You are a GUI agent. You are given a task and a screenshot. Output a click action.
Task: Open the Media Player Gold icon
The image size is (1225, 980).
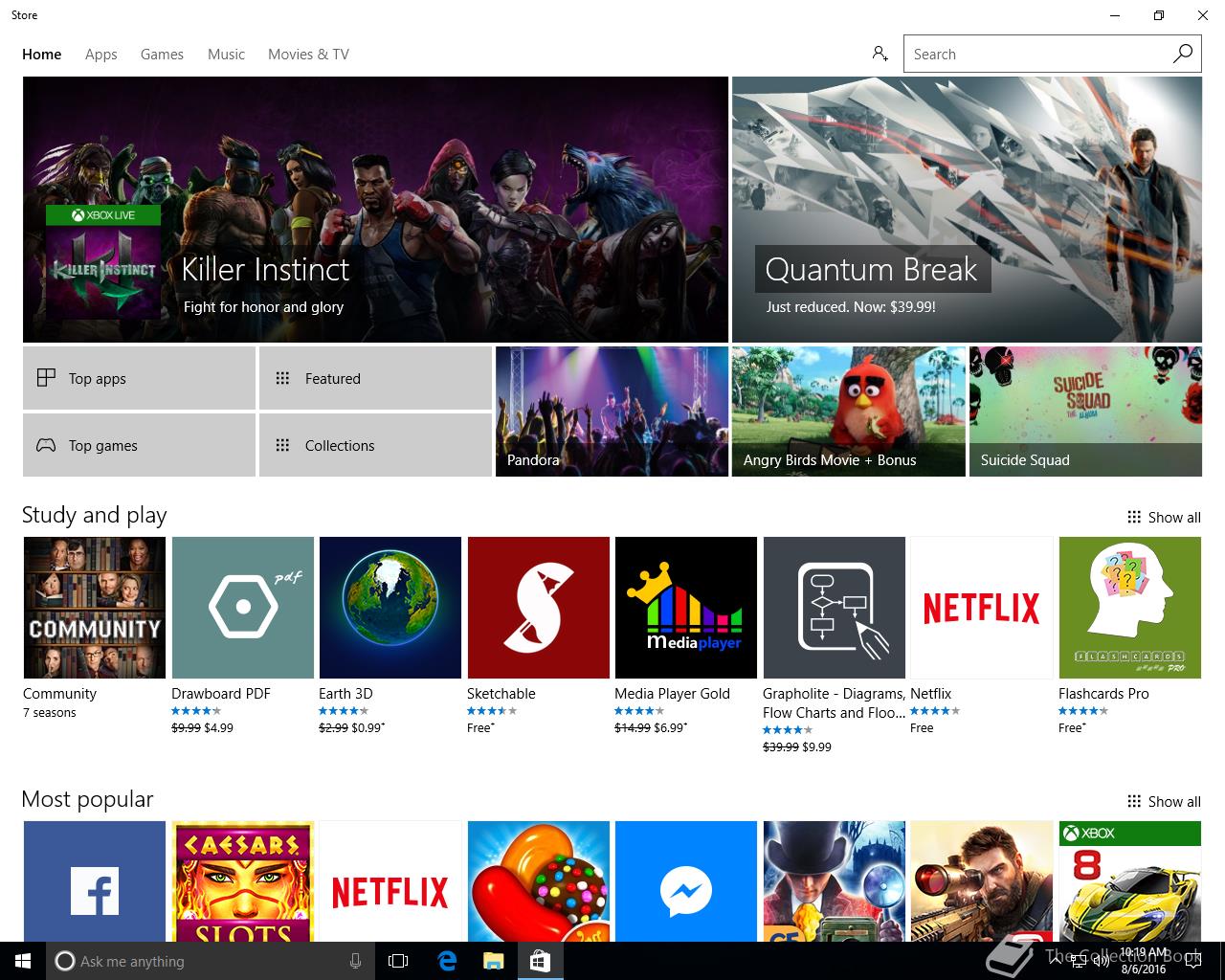[x=686, y=608]
